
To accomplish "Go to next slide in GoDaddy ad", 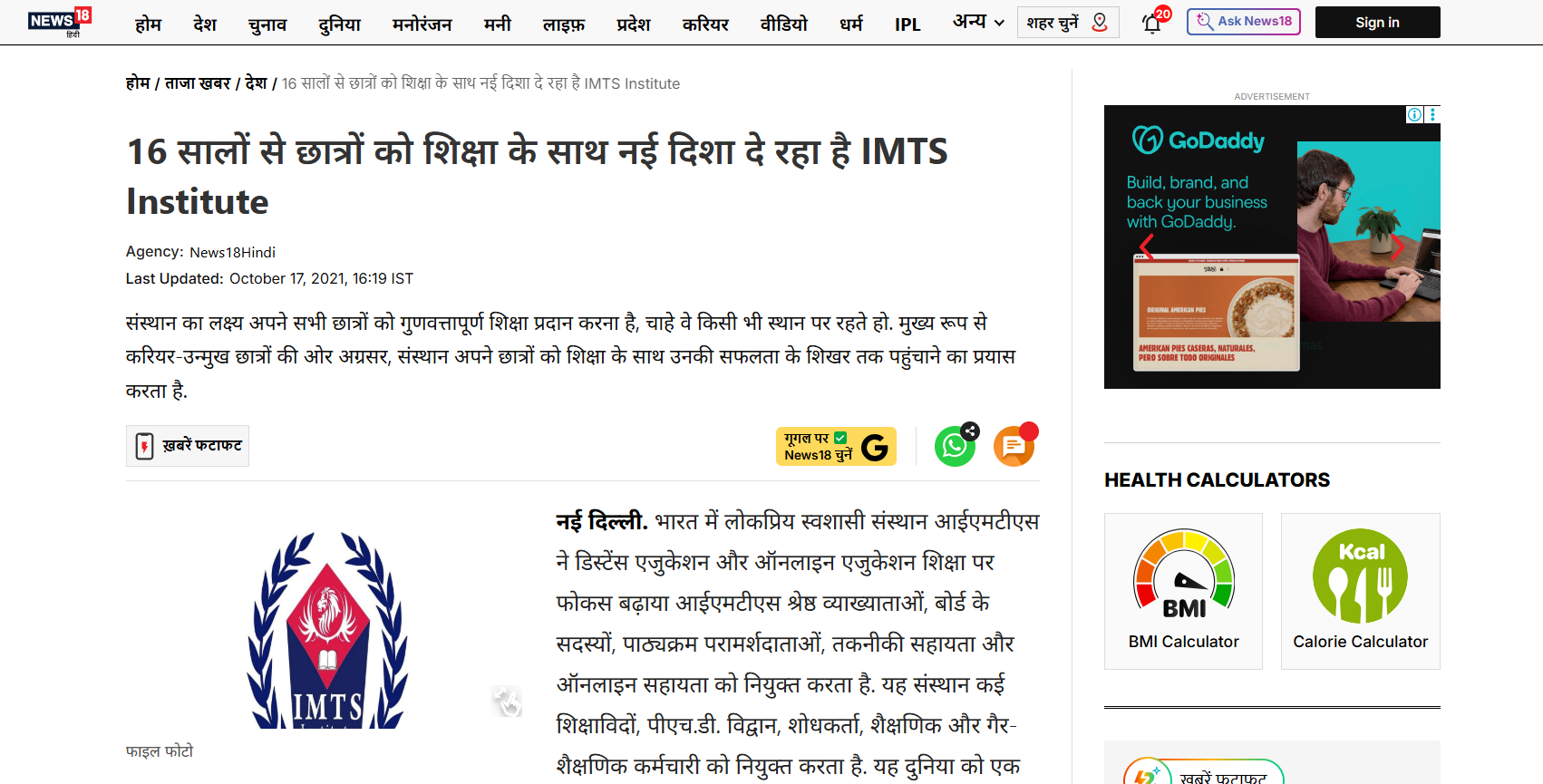I will pyautogui.click(x=1397, y=247).
